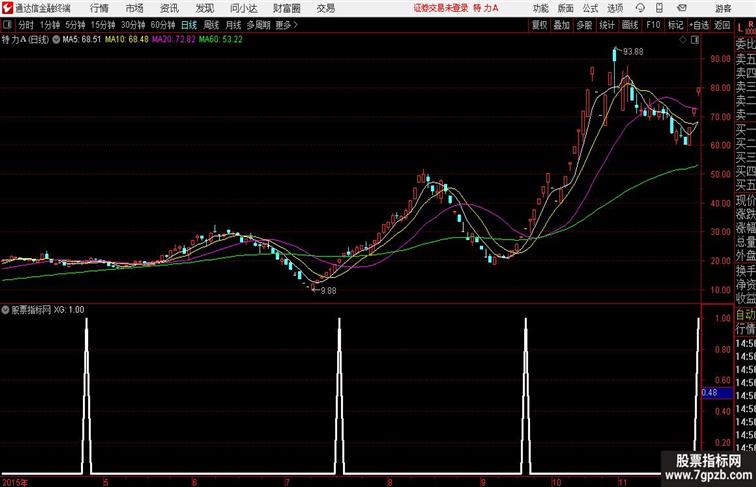Click the XG: 1.00 indicator value
The image size is (756, 487).
[69, 310]
